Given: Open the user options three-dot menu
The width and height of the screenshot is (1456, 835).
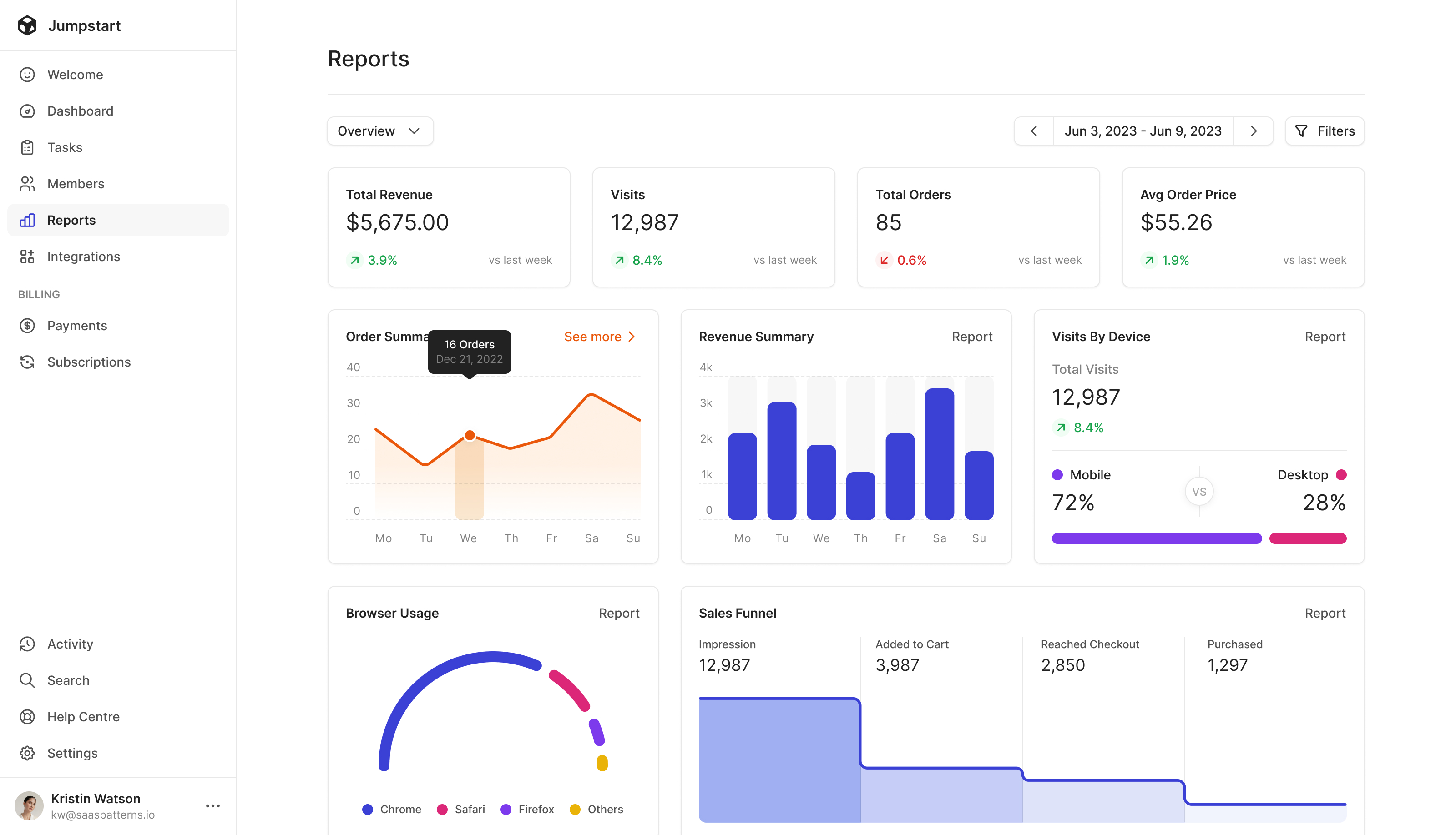Looking at the screenshot, I should [213, 806].
